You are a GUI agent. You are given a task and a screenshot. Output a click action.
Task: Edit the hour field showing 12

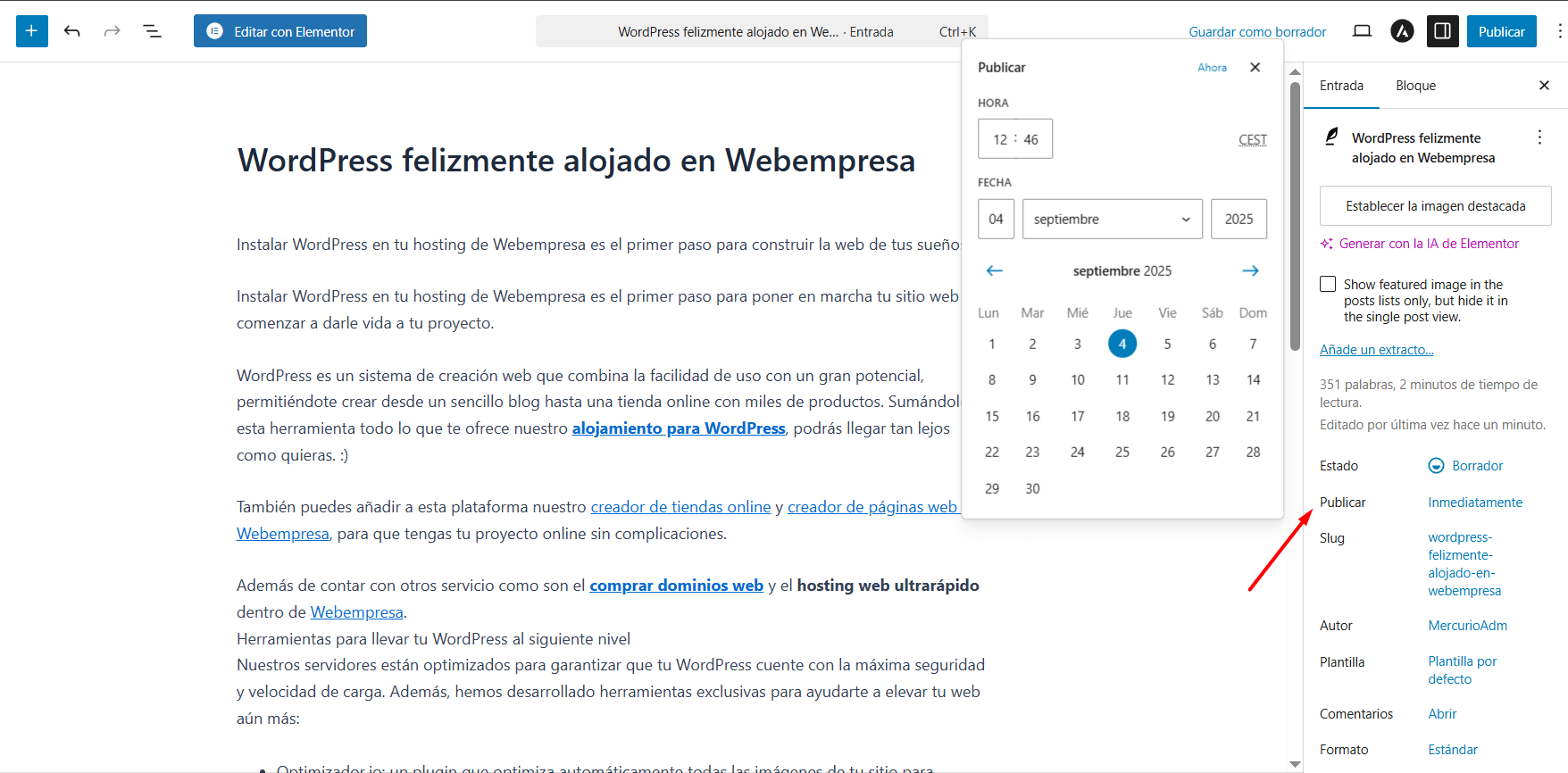1000,139
